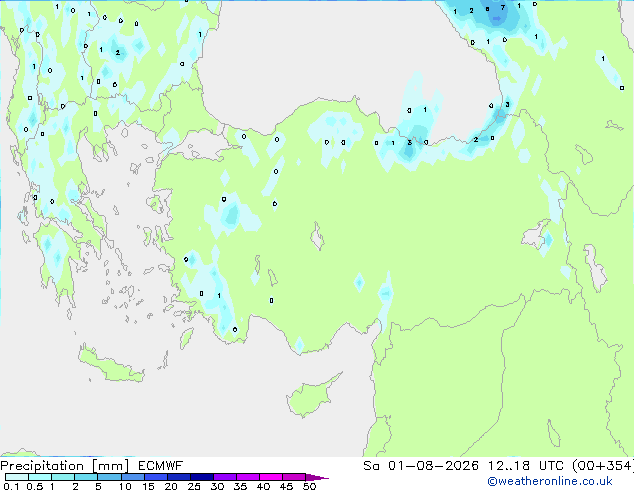Click the 35–40 mm legend color swatch
The image size is (634, 490).
tap(247, 477)
